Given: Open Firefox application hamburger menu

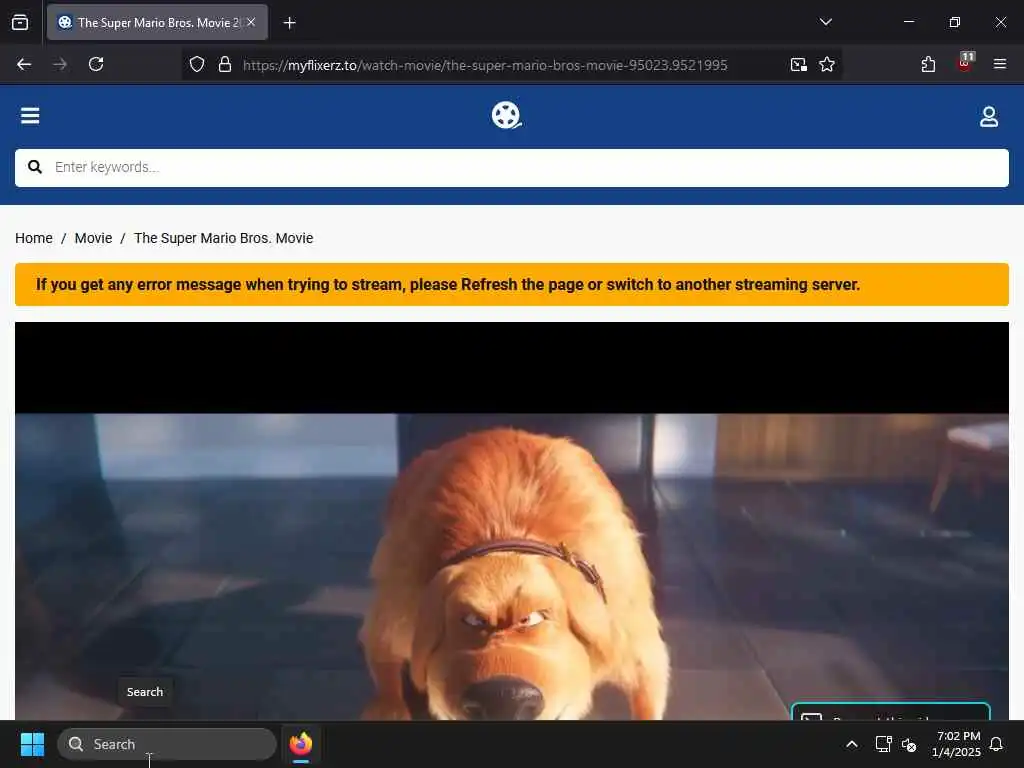Looking at the screenshot, I should 1000,64.
